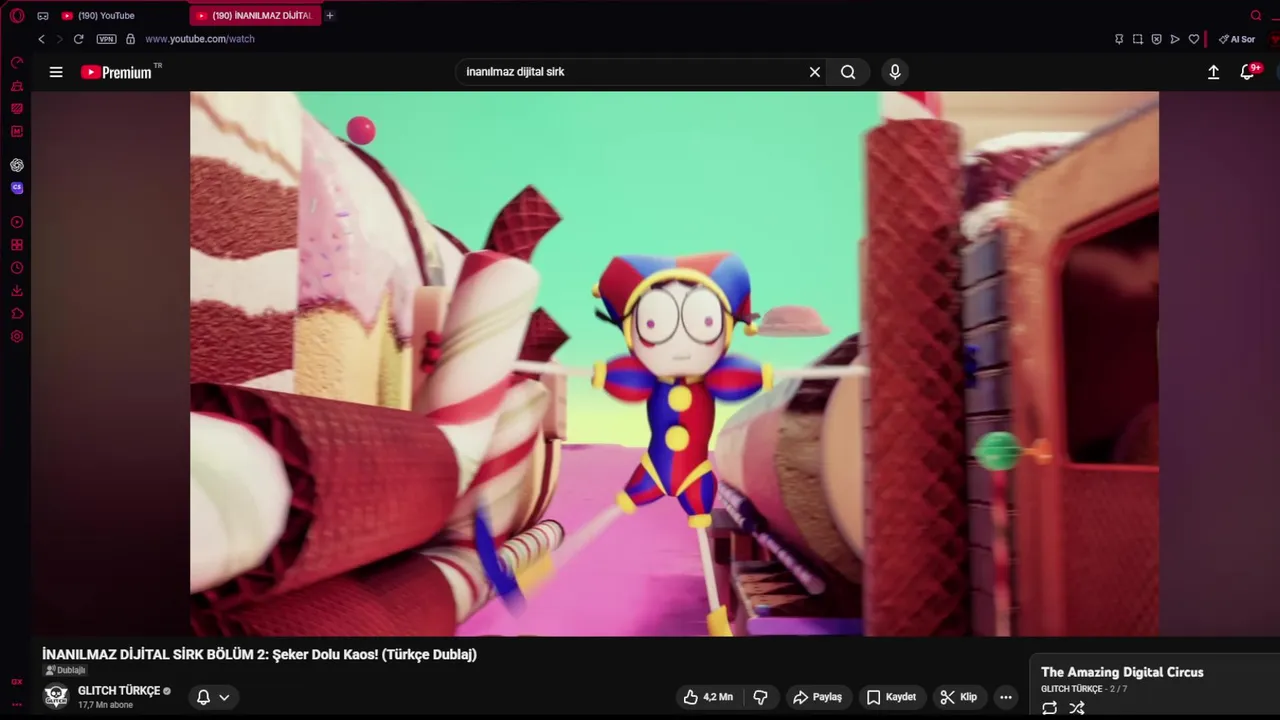Click the '17,7 Mn abone' subscriber count

pyautogui.click(x=105, y=705)
